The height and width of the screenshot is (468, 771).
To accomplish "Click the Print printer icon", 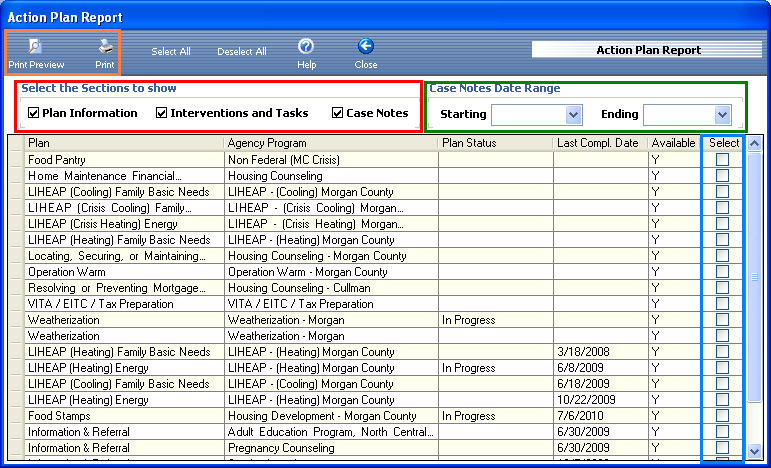I will 105,46.
